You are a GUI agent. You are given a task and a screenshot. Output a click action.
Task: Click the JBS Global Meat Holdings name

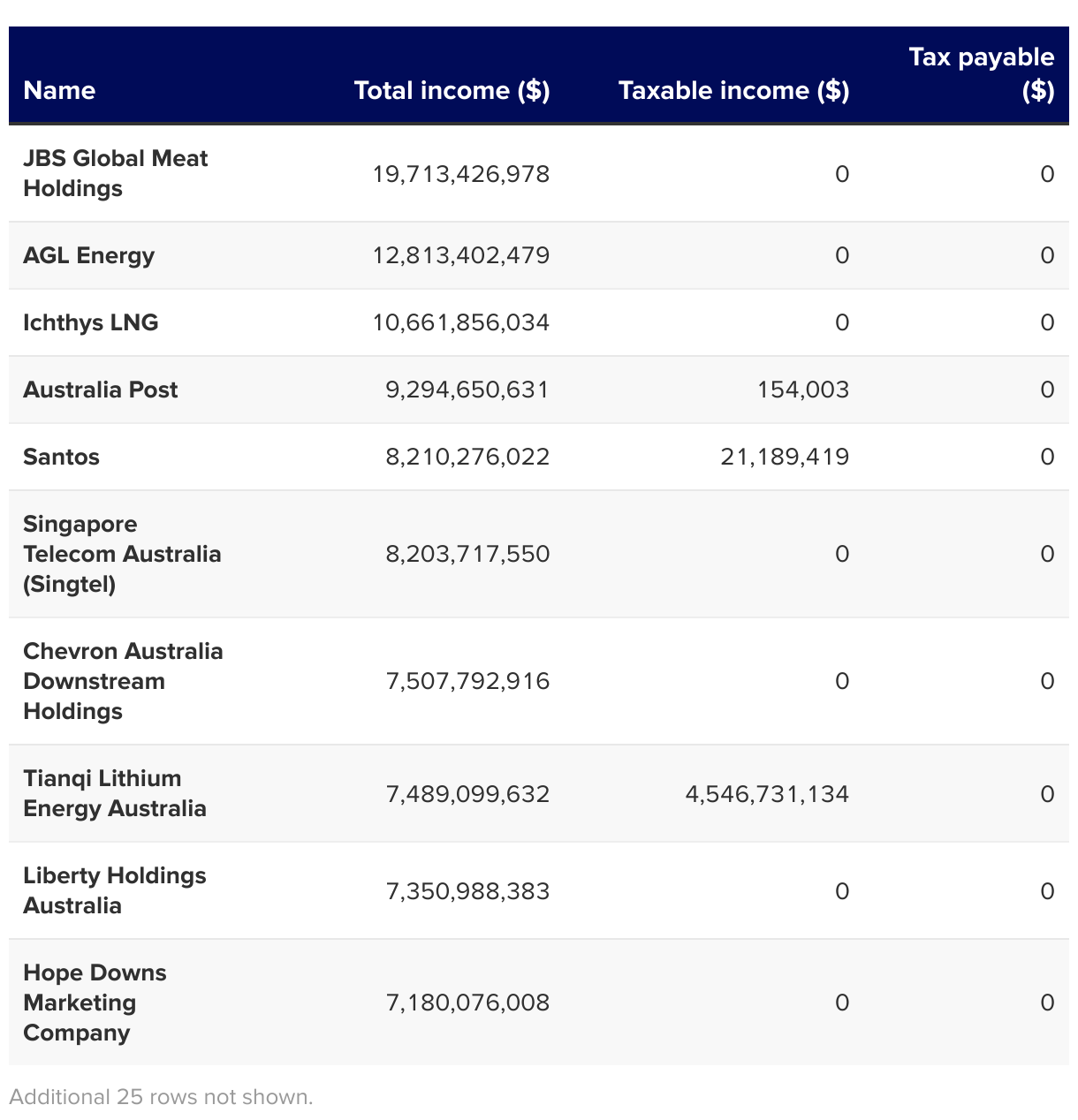pyautogui.click(x=115, y=173)
